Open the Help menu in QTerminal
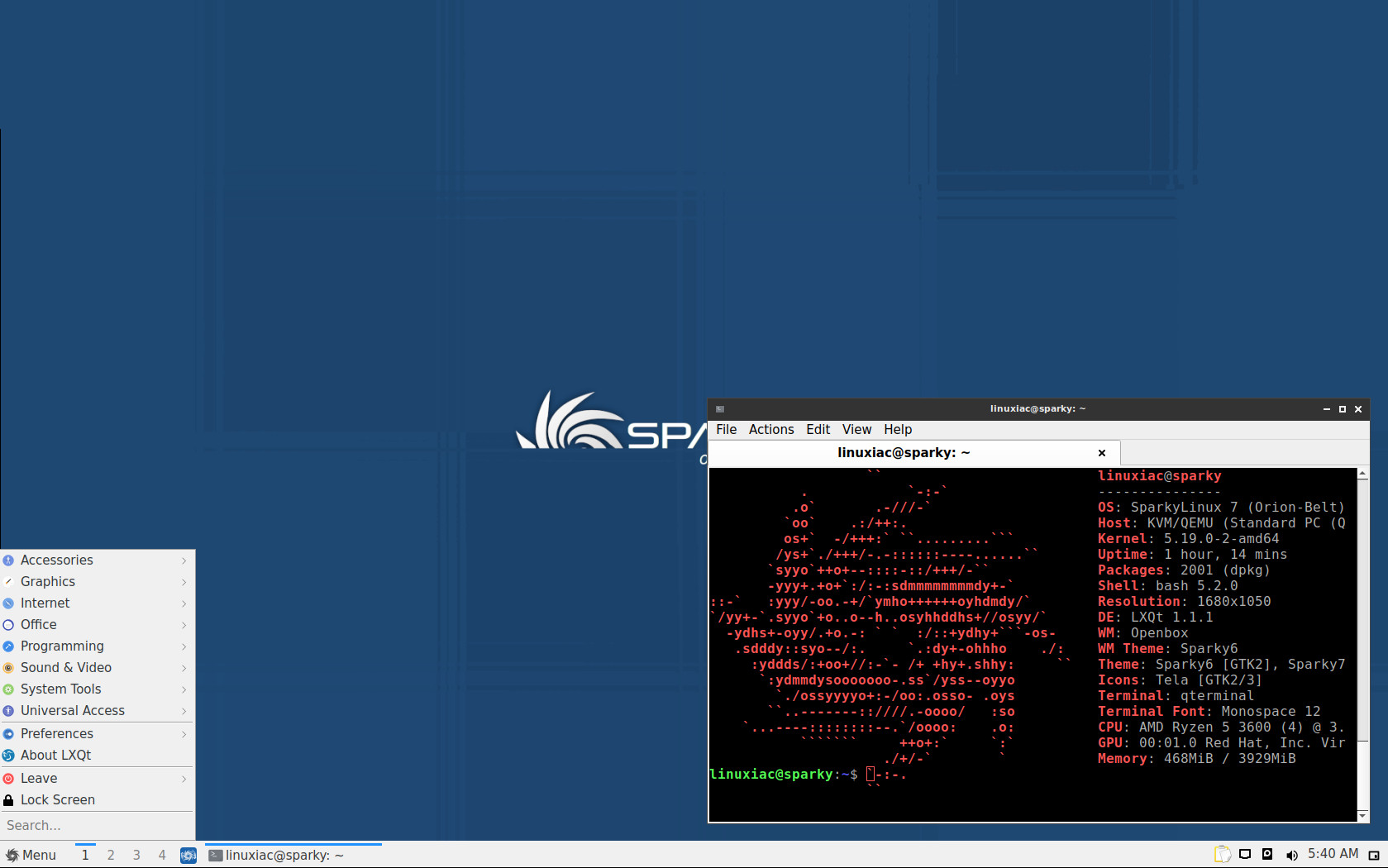The width and height of the screenshot is (1388, 868). pos(898,429)
